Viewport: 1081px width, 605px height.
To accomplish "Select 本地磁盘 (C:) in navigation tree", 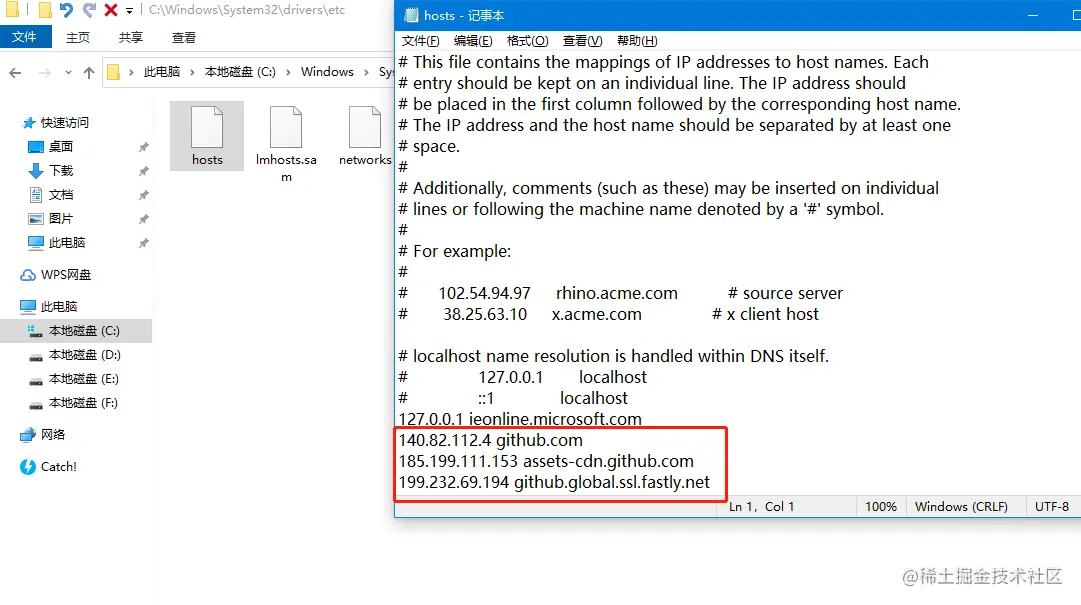I will pos(76,331).
